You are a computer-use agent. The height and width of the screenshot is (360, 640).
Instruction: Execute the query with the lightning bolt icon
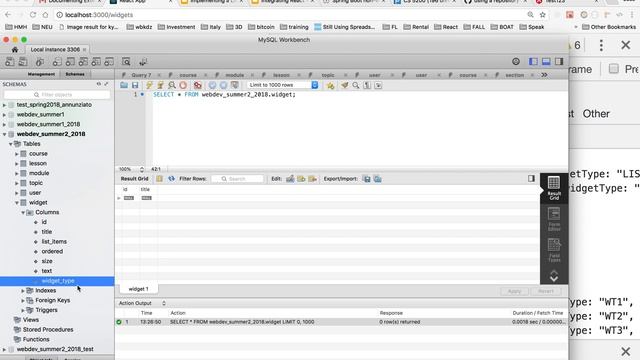tap(149, 85)
